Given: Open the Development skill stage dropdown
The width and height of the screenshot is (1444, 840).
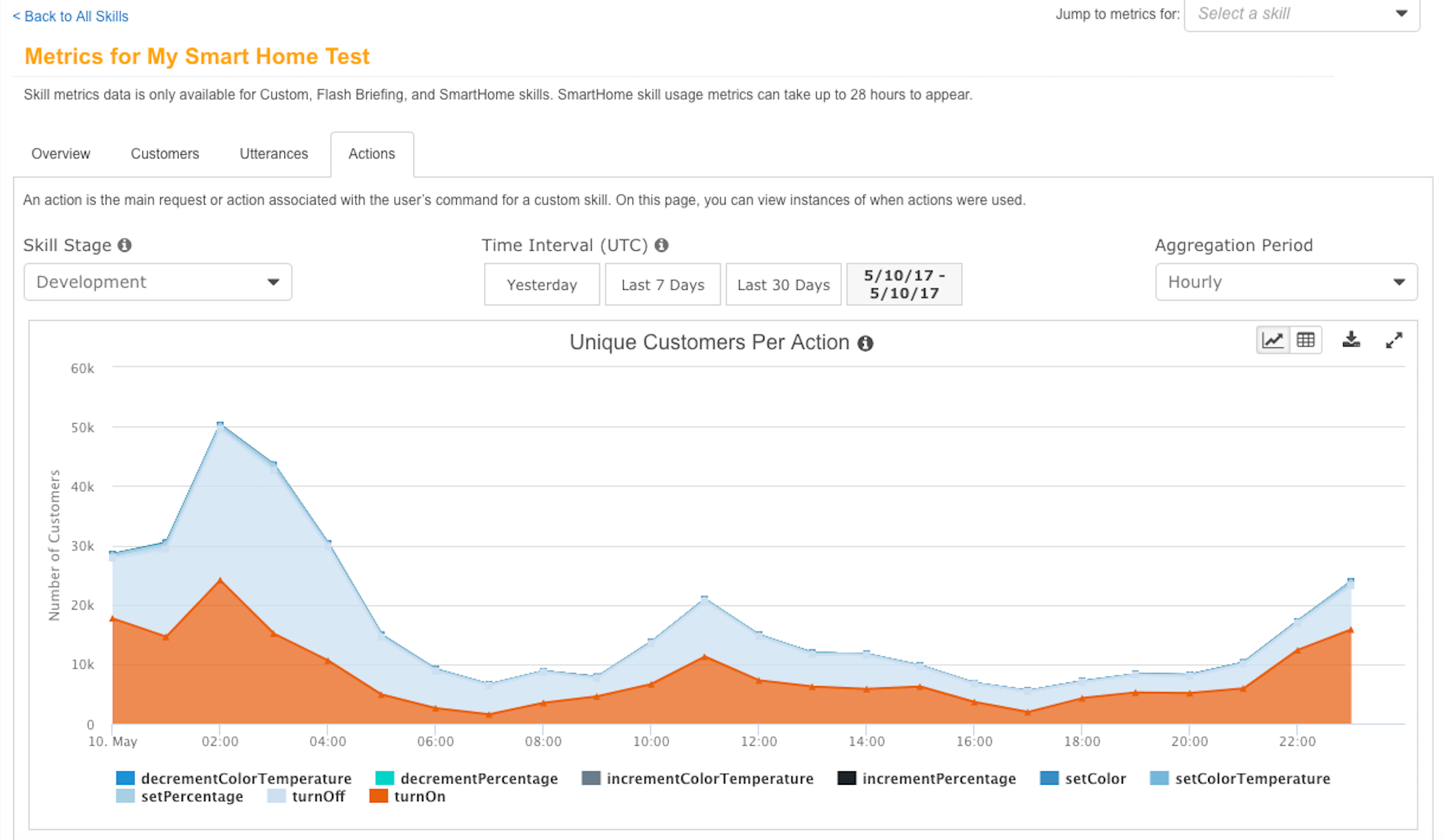Looking at the screenshot, I should (x=157, y=282).
